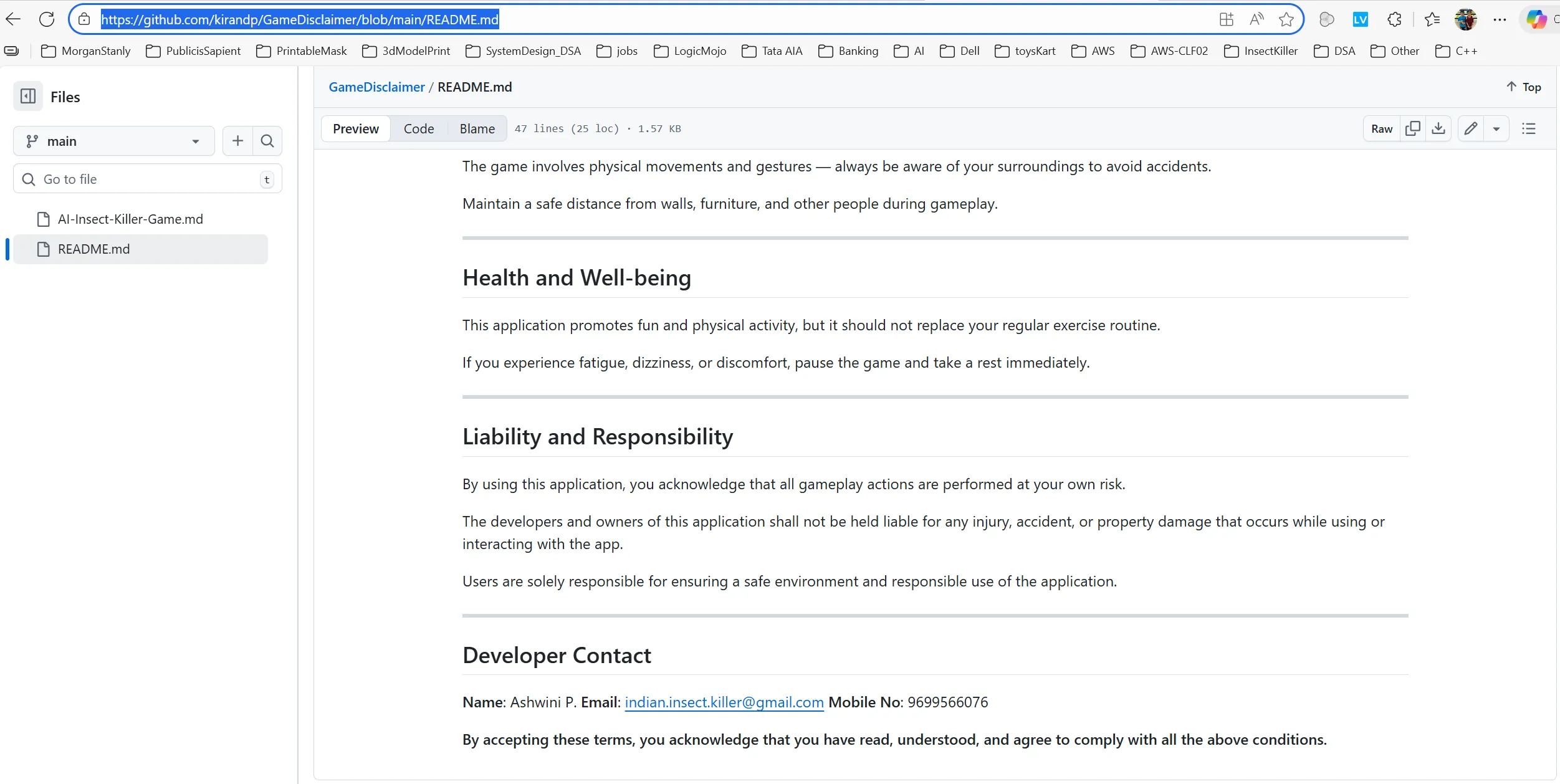Expand more edit options dropdown arrow
Viewport: 1560px width, 784px height.
coord(1496,129)
